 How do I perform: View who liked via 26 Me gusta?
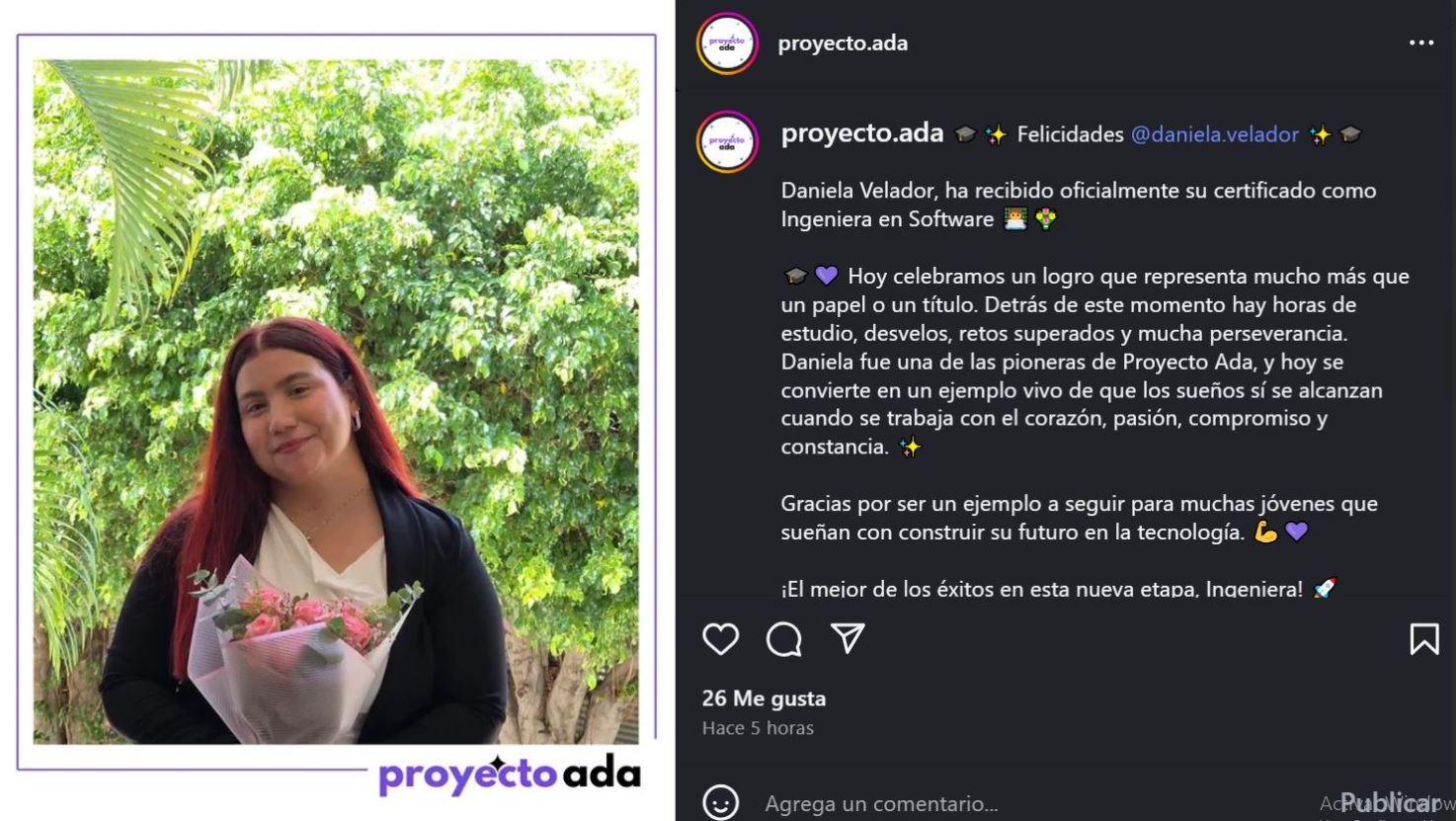point(764,698)
